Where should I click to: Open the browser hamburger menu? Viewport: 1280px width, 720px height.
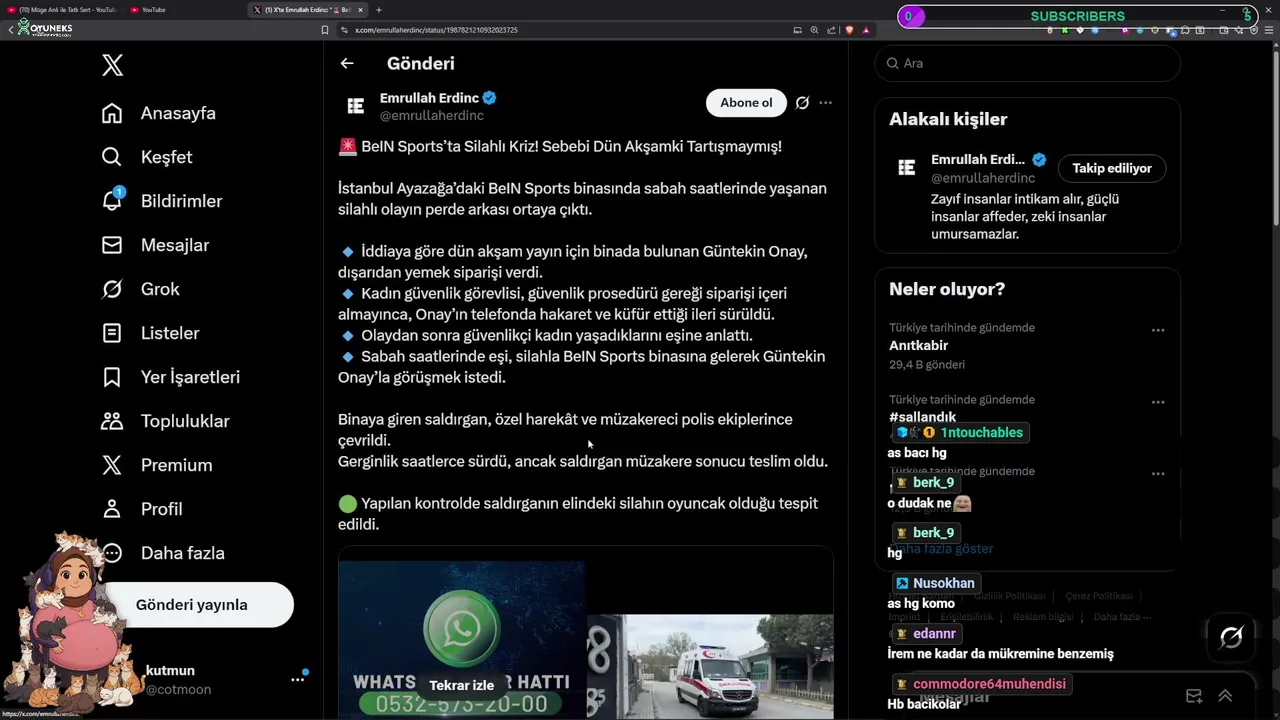[1270, 30]
